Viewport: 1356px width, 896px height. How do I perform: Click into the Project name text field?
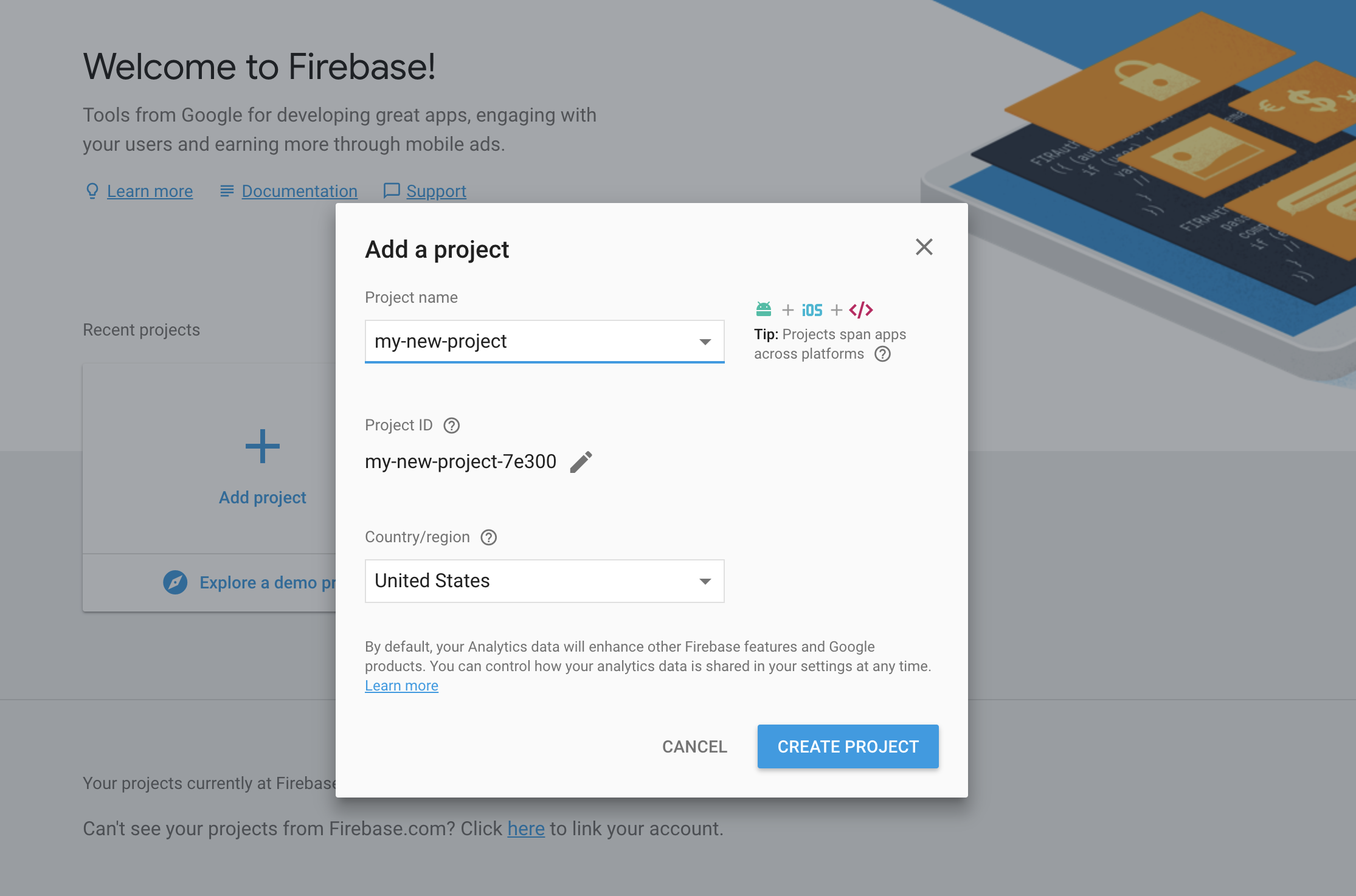pyautogui.click(x=529, y=342)
